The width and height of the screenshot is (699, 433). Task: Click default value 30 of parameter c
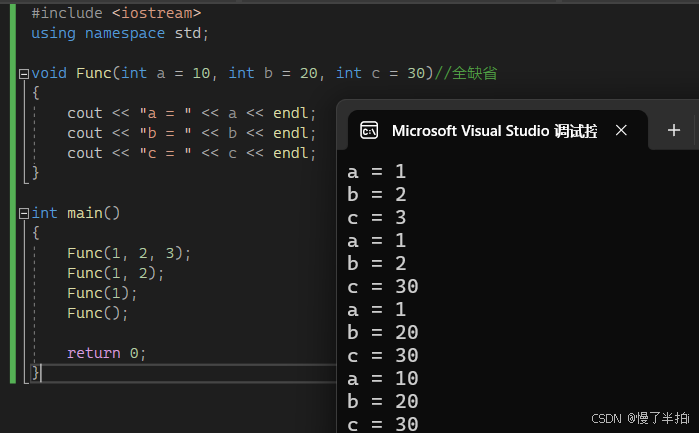(x=416, y=74)
